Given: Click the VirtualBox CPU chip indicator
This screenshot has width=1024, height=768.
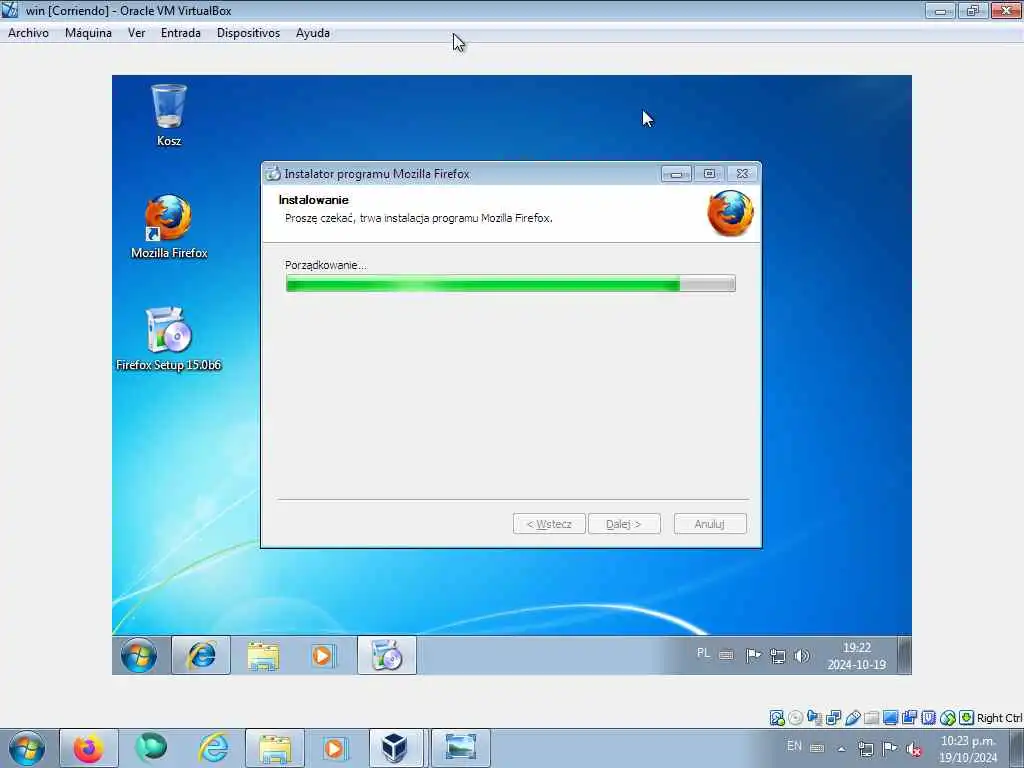Looking at the screenshot, I should 928,718.
